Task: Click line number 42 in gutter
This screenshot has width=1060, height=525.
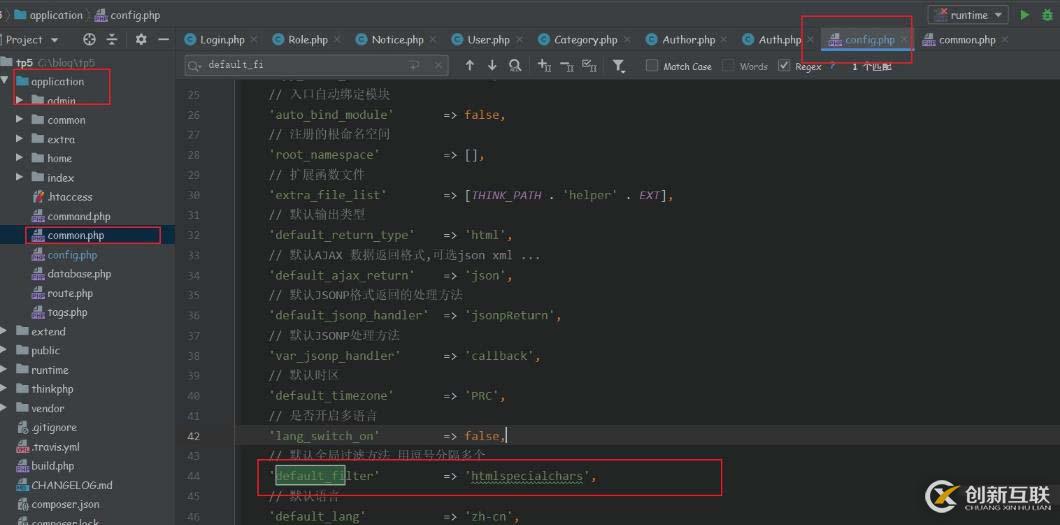Action: click(193, 436)
